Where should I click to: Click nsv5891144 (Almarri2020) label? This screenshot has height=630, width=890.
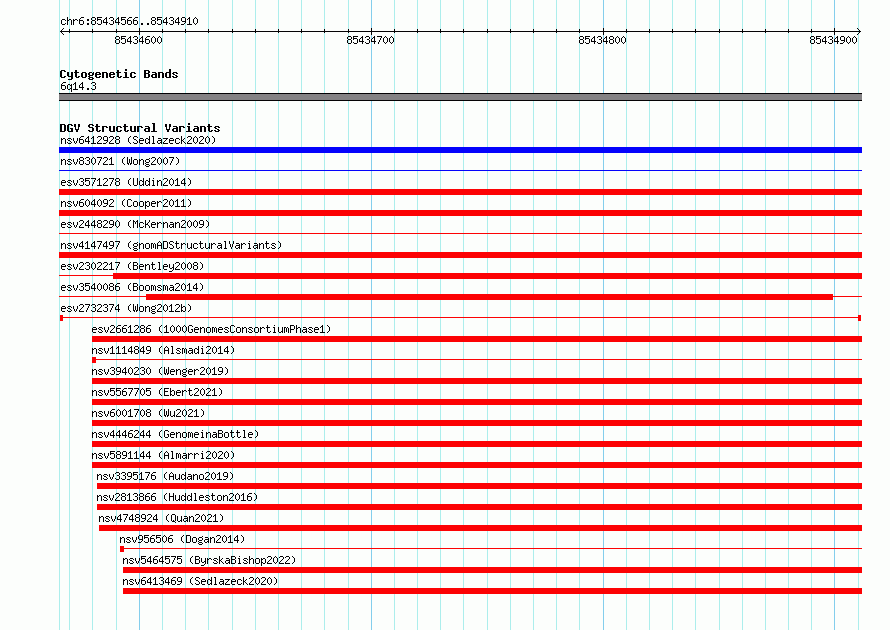[163, 455]
